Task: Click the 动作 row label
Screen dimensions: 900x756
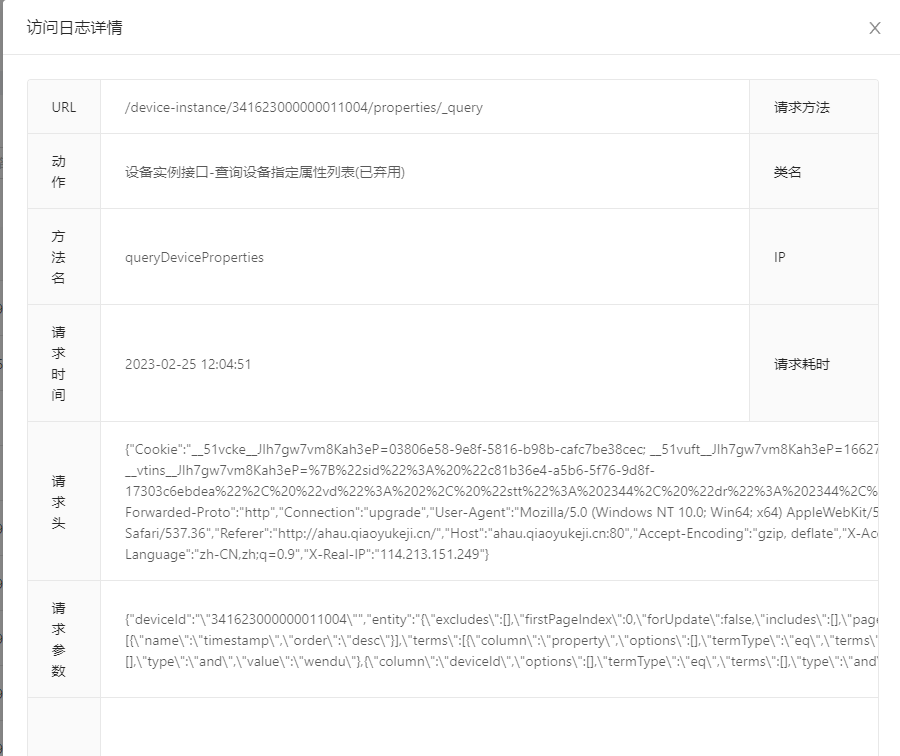Action: click(63, 171)
